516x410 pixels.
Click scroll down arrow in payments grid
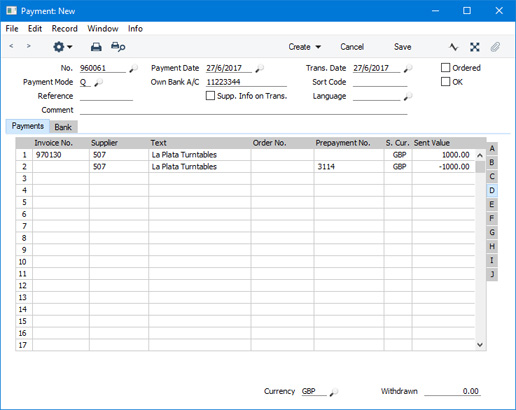480,345
